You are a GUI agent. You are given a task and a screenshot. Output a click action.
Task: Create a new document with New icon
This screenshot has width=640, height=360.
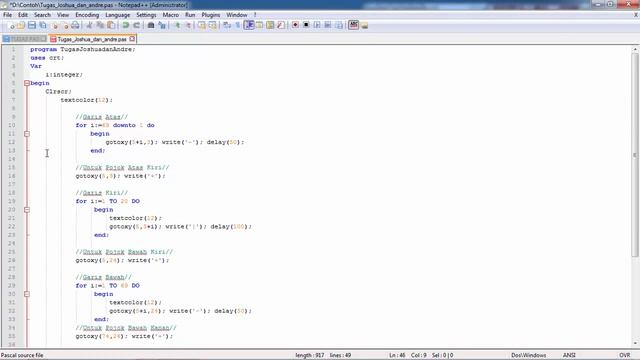click(x=11, y=25)
